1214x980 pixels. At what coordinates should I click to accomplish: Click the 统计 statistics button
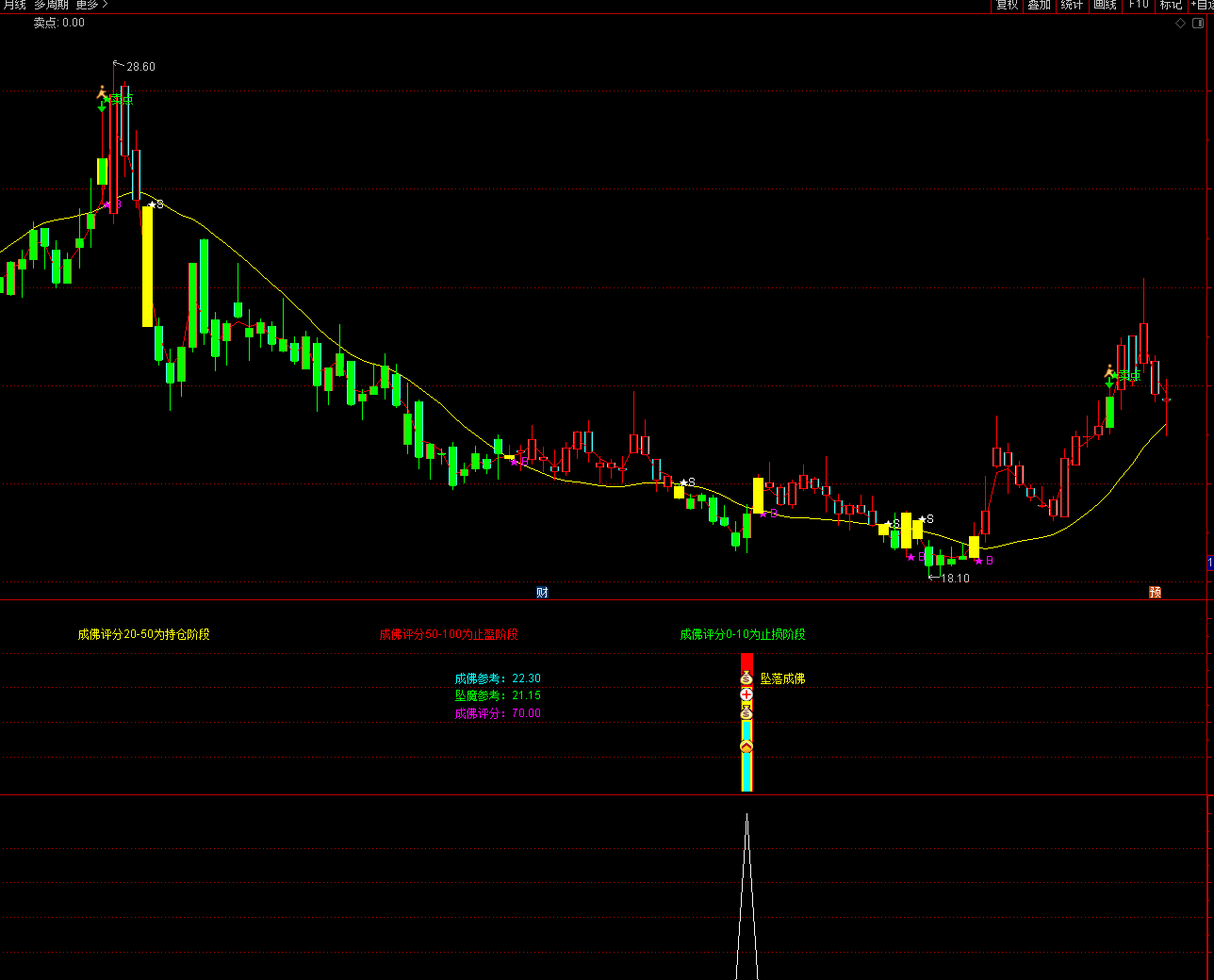point(1072,5)
